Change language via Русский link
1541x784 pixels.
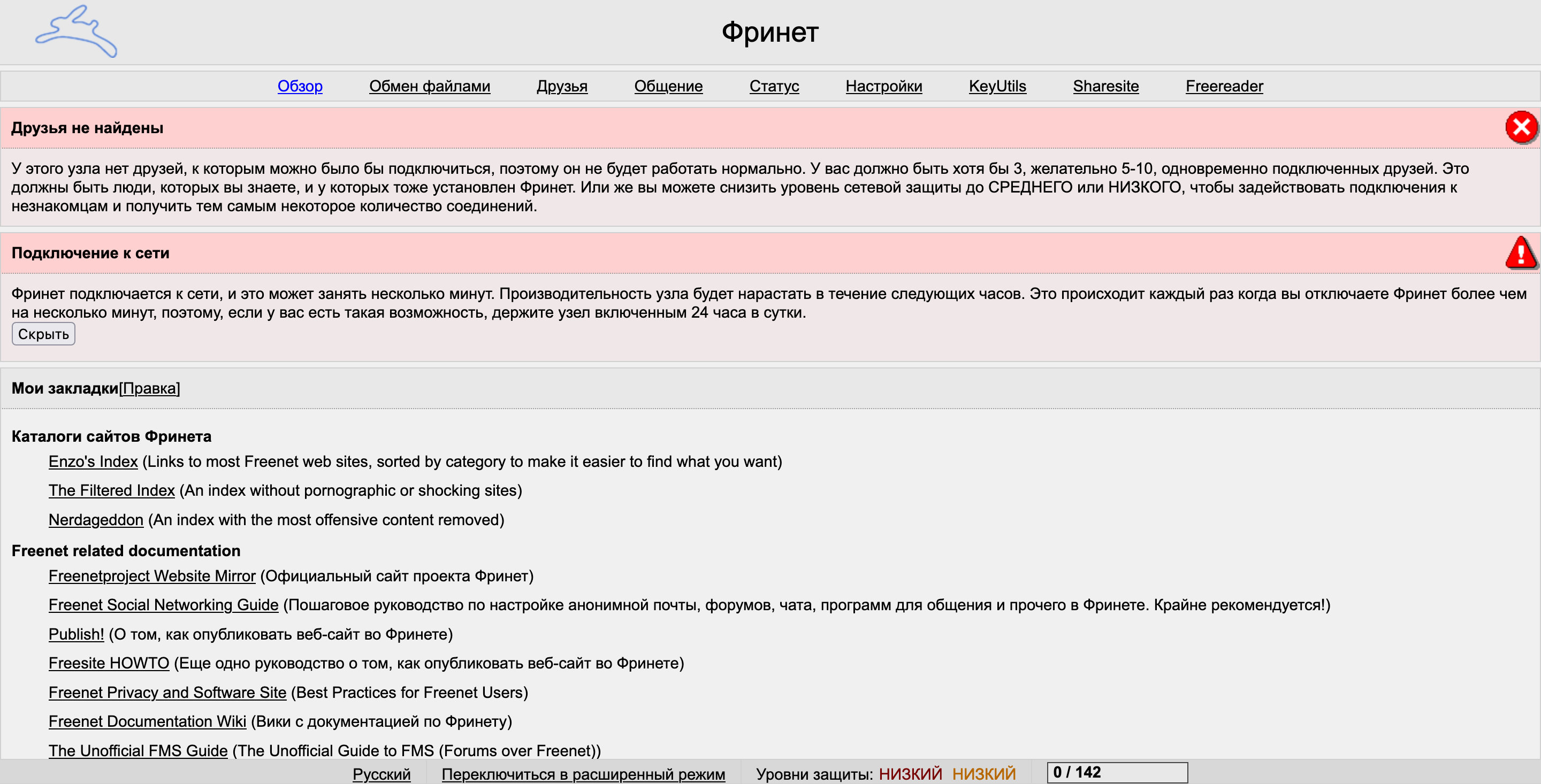coord(381,774)
